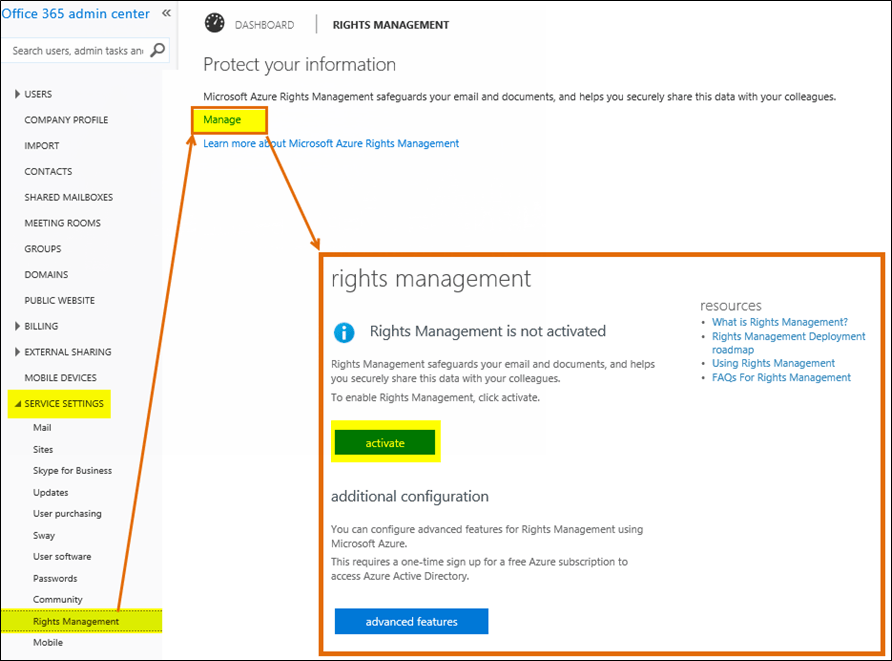Click the activate button

[386, 442]
